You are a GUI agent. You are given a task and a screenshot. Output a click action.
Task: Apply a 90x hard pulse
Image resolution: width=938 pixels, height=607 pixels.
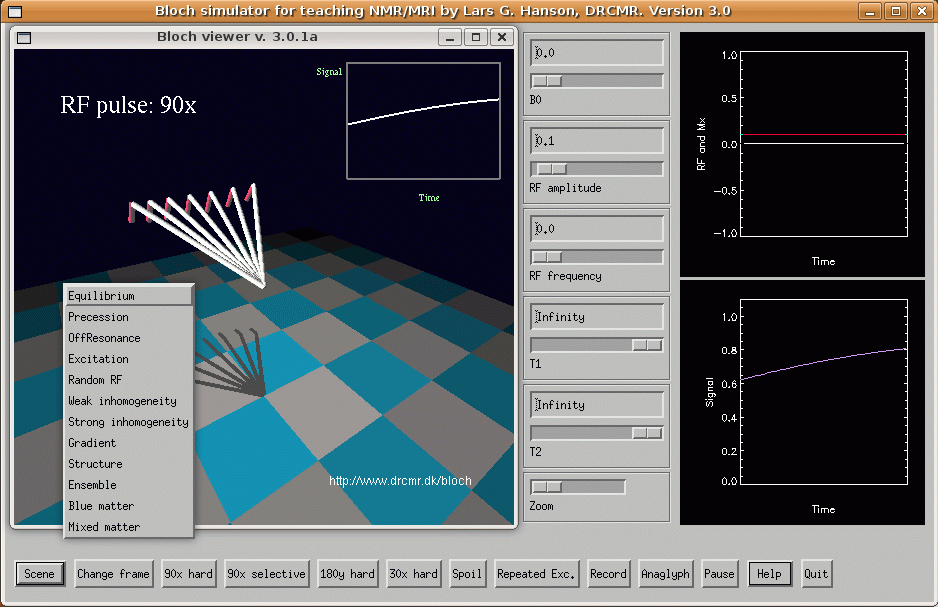(x=188, y=574)
